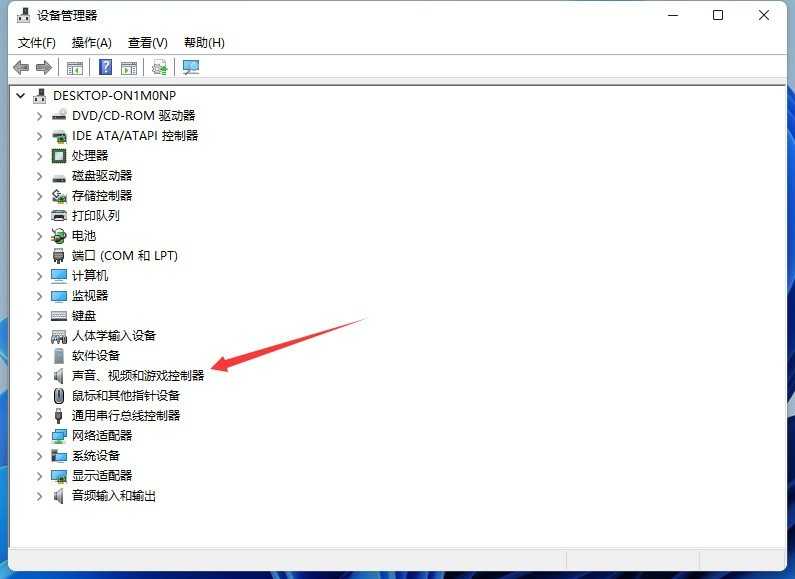This screenshot has height=579, width=795.
Task: Select the 监视器 label
Action: click(x=90, y=296)
